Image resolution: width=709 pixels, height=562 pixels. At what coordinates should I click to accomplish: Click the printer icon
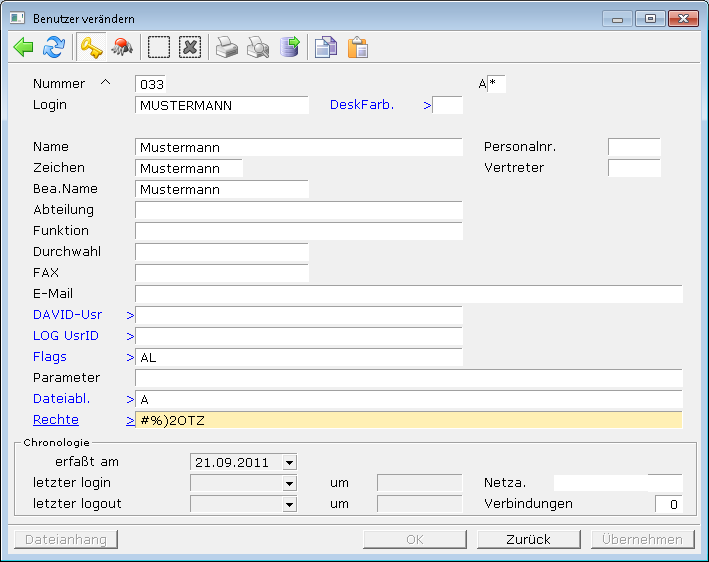click(227, 47)
